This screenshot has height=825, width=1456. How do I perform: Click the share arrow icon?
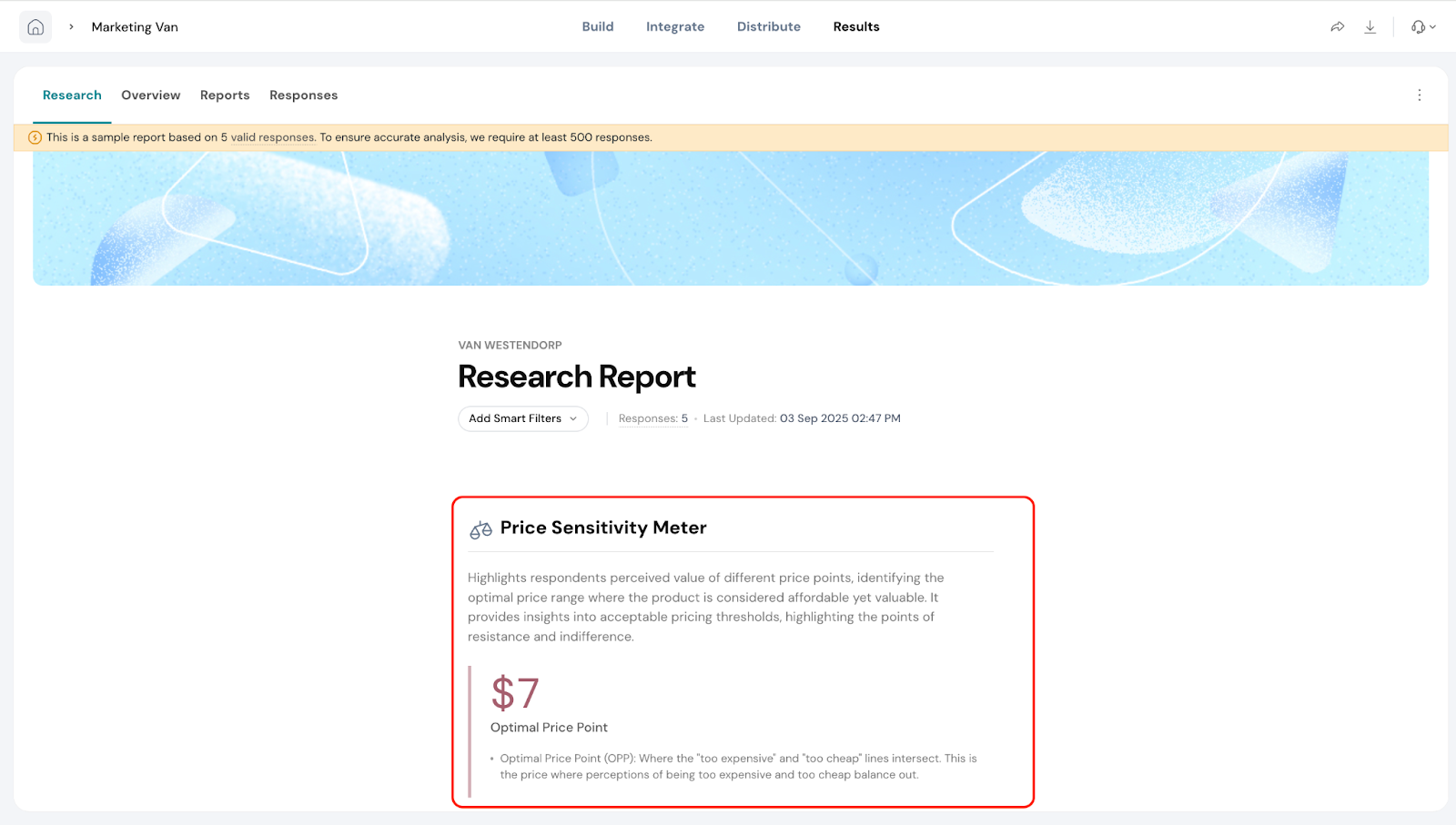(x=1337, y=27)
